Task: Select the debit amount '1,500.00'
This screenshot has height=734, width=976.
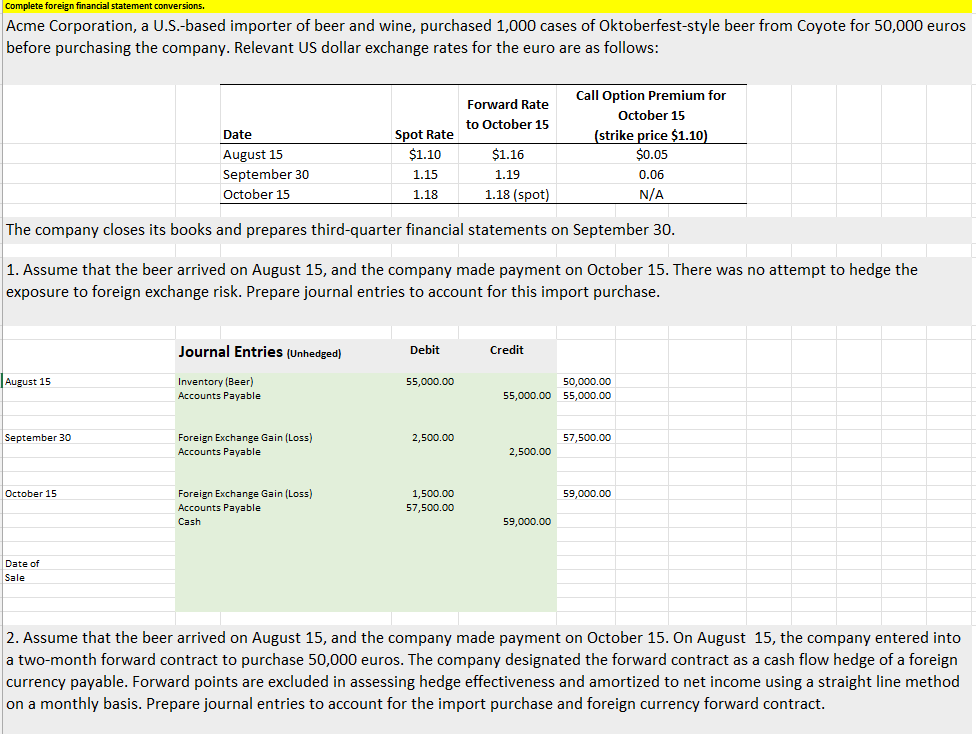Action: click(x=433, y=494)
